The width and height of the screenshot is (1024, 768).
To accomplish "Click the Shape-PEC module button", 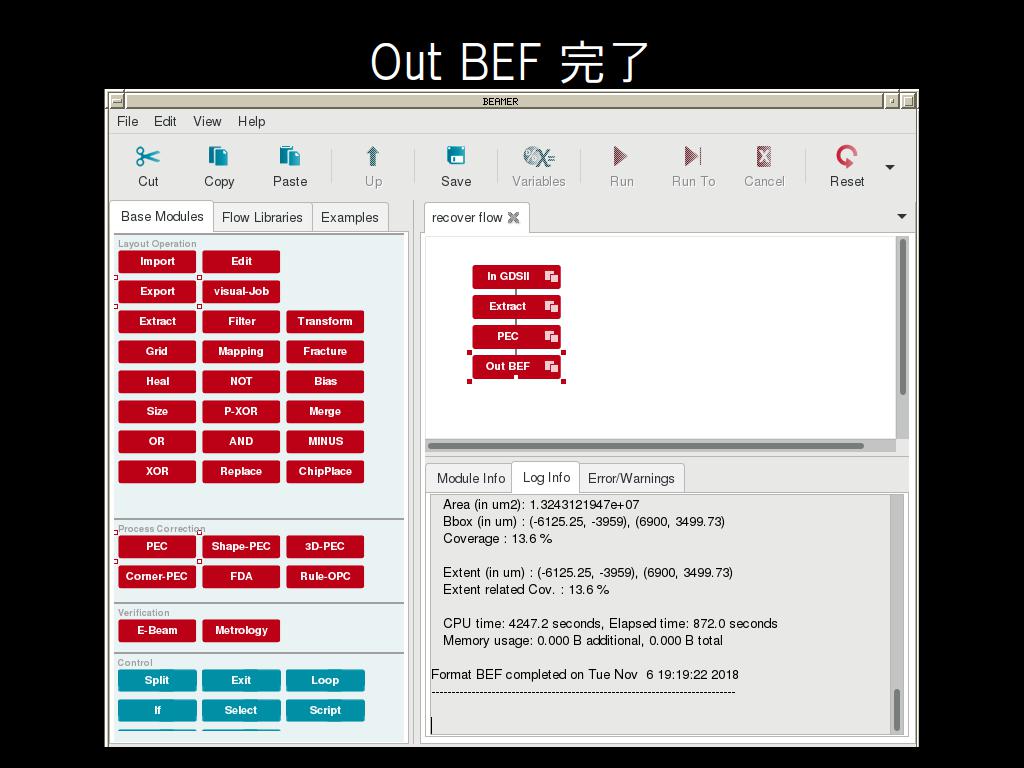I will coord(241,547).
